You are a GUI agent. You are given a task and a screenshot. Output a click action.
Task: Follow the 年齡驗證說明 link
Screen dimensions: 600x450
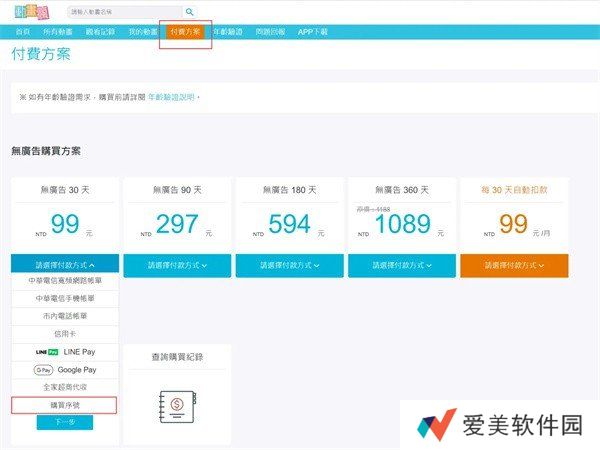click(x=171, y=97)
